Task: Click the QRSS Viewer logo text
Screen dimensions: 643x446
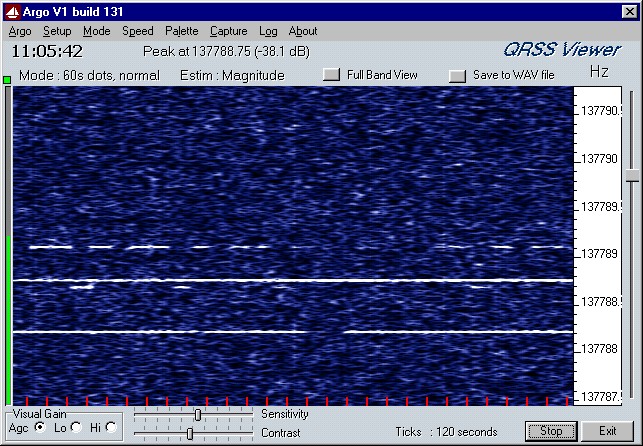Action: [x=562, y=50]
